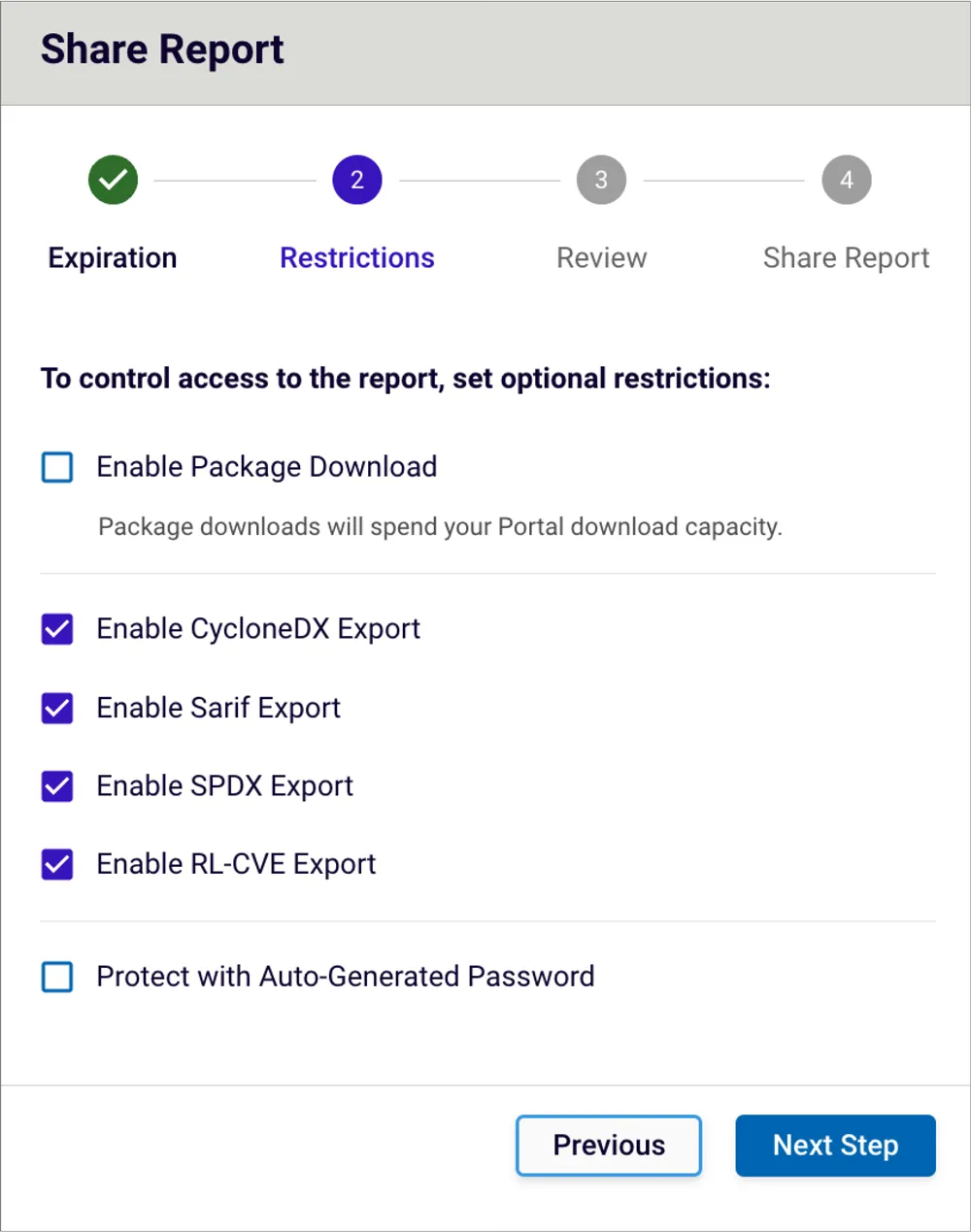Disable Enable Sarif Export
Image resolution: width=971 pixels, height=1232 pixels.
(57, 709)
